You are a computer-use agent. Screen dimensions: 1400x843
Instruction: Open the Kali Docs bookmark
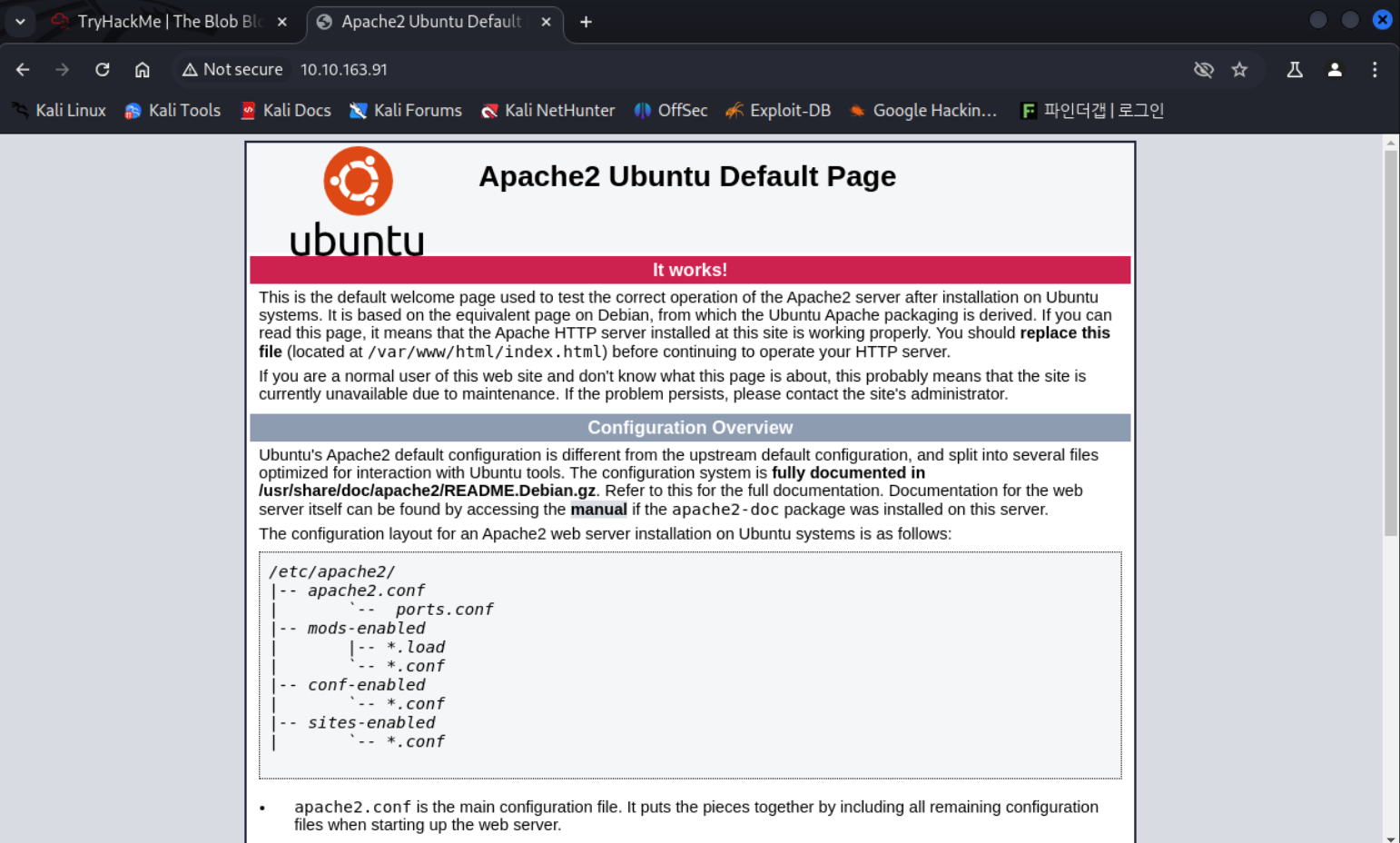285,111
